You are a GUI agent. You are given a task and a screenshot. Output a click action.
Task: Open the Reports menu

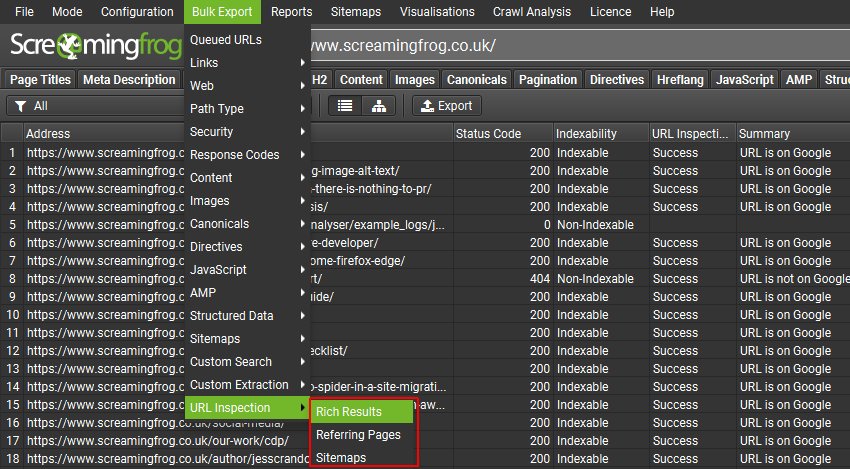pos(292,11)
